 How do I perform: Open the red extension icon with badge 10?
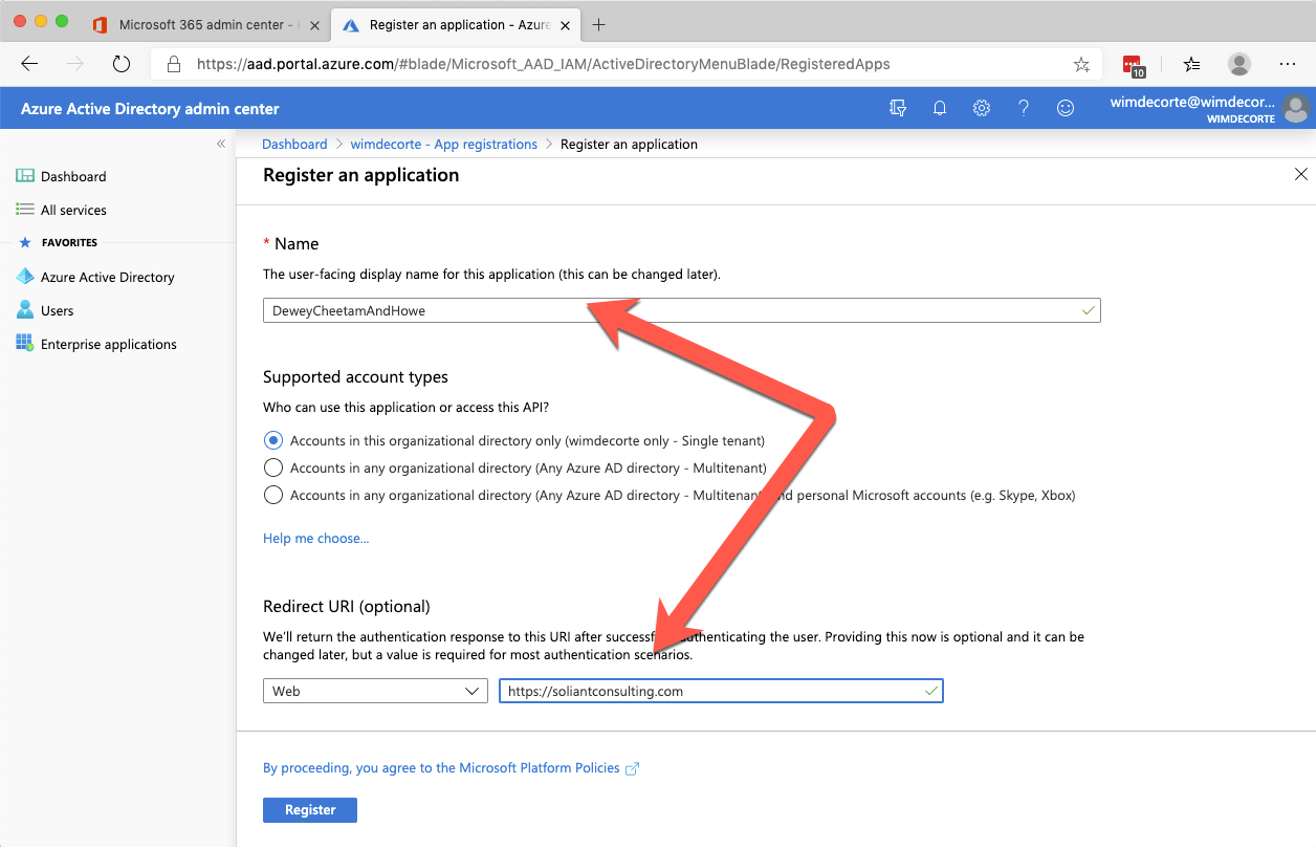[1133, 65]
